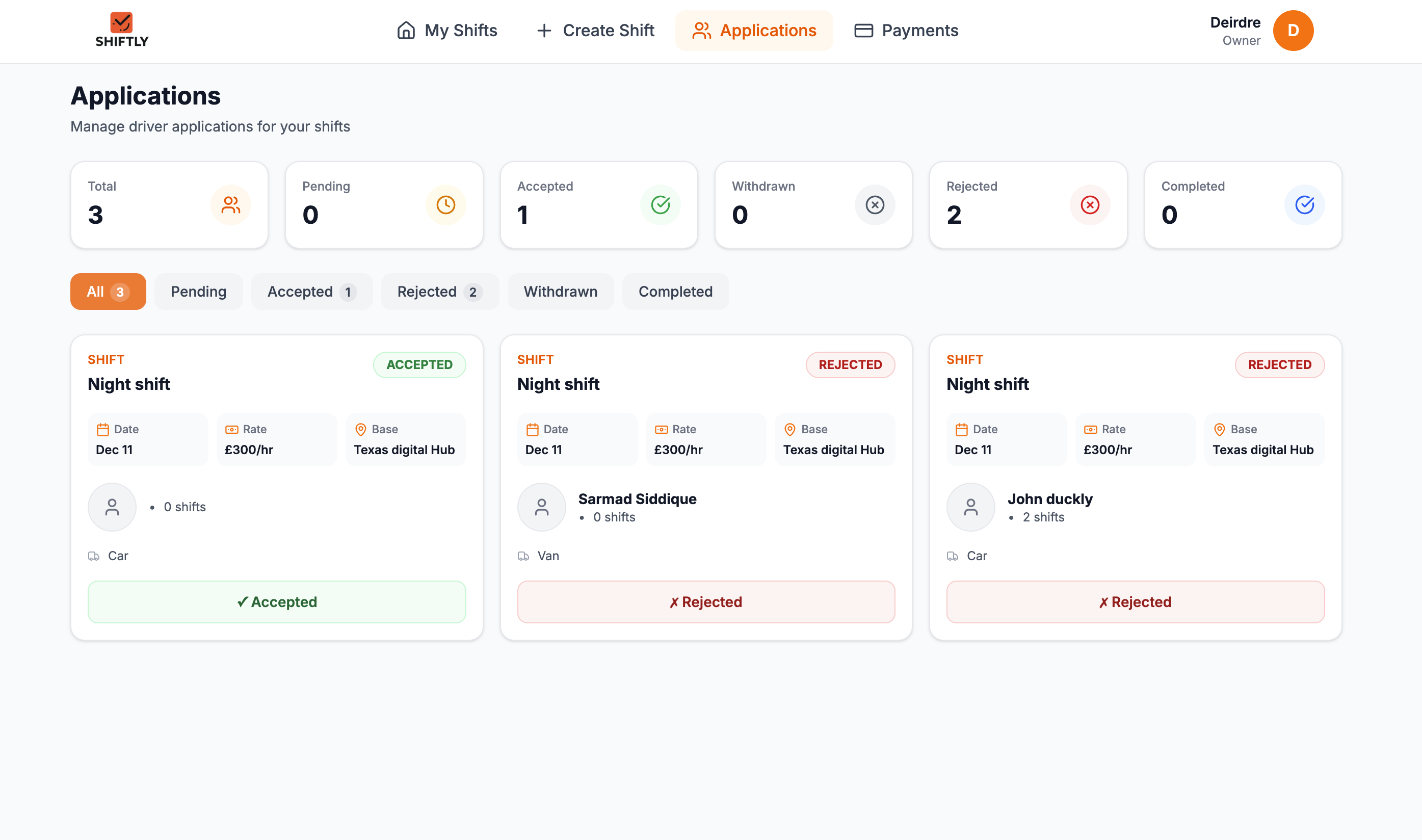Screen dimensions: 1422x840
Task: Click 'Dec 11' in the accepted card
Action: click(x=114, y=450)
